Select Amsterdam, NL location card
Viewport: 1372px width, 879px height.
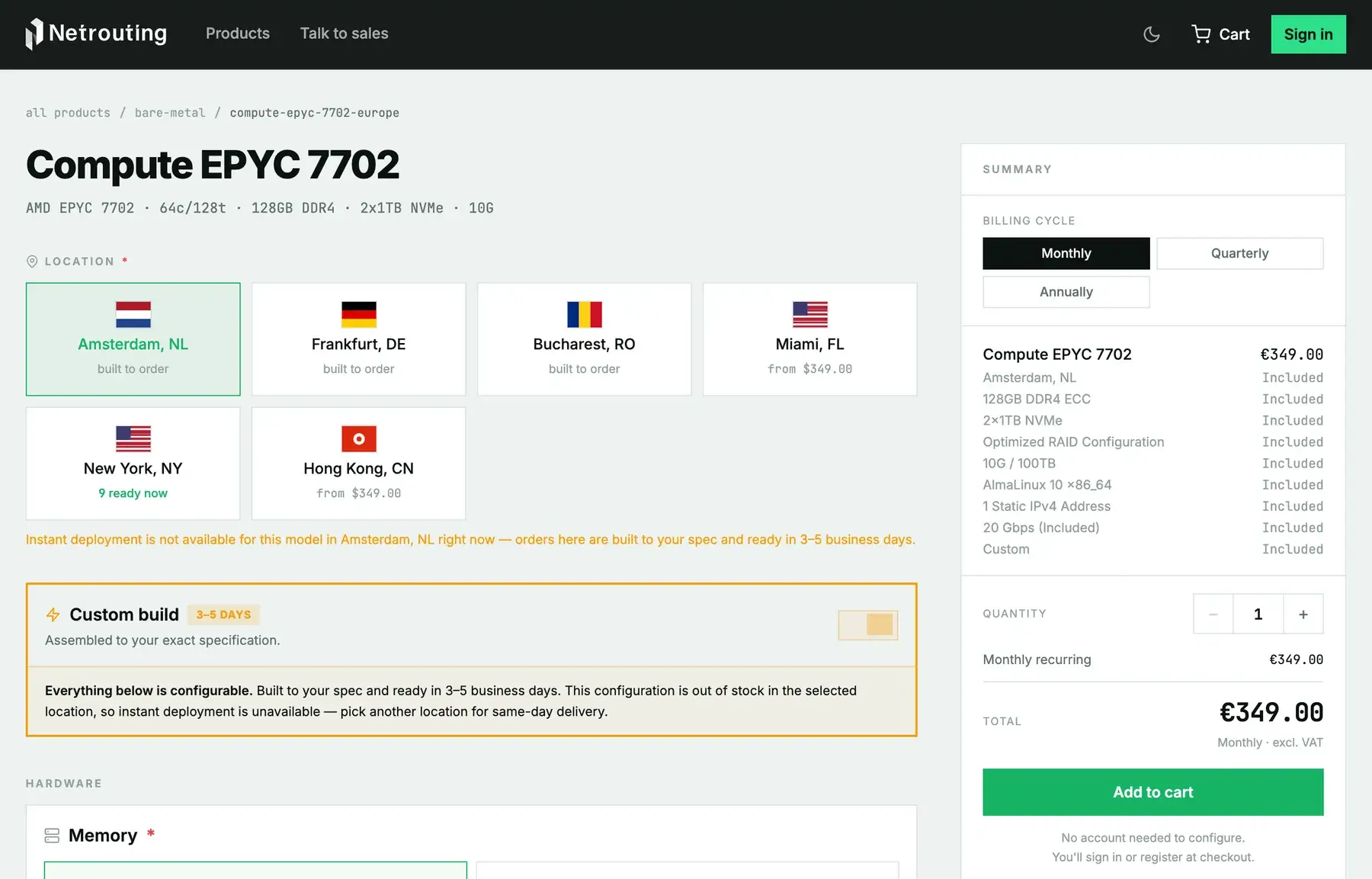point(133,339)
